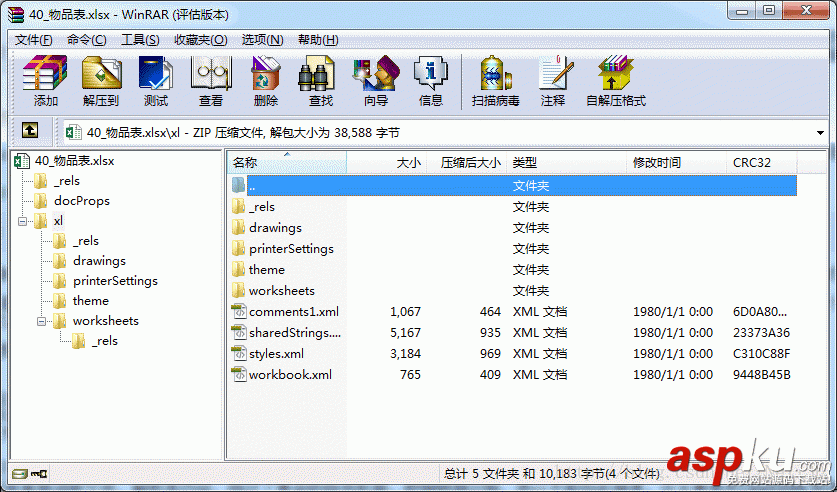This screenshot has height=492, width=837.
Task: Open the 命令(C) menu
Action: (x=86, y=40)
